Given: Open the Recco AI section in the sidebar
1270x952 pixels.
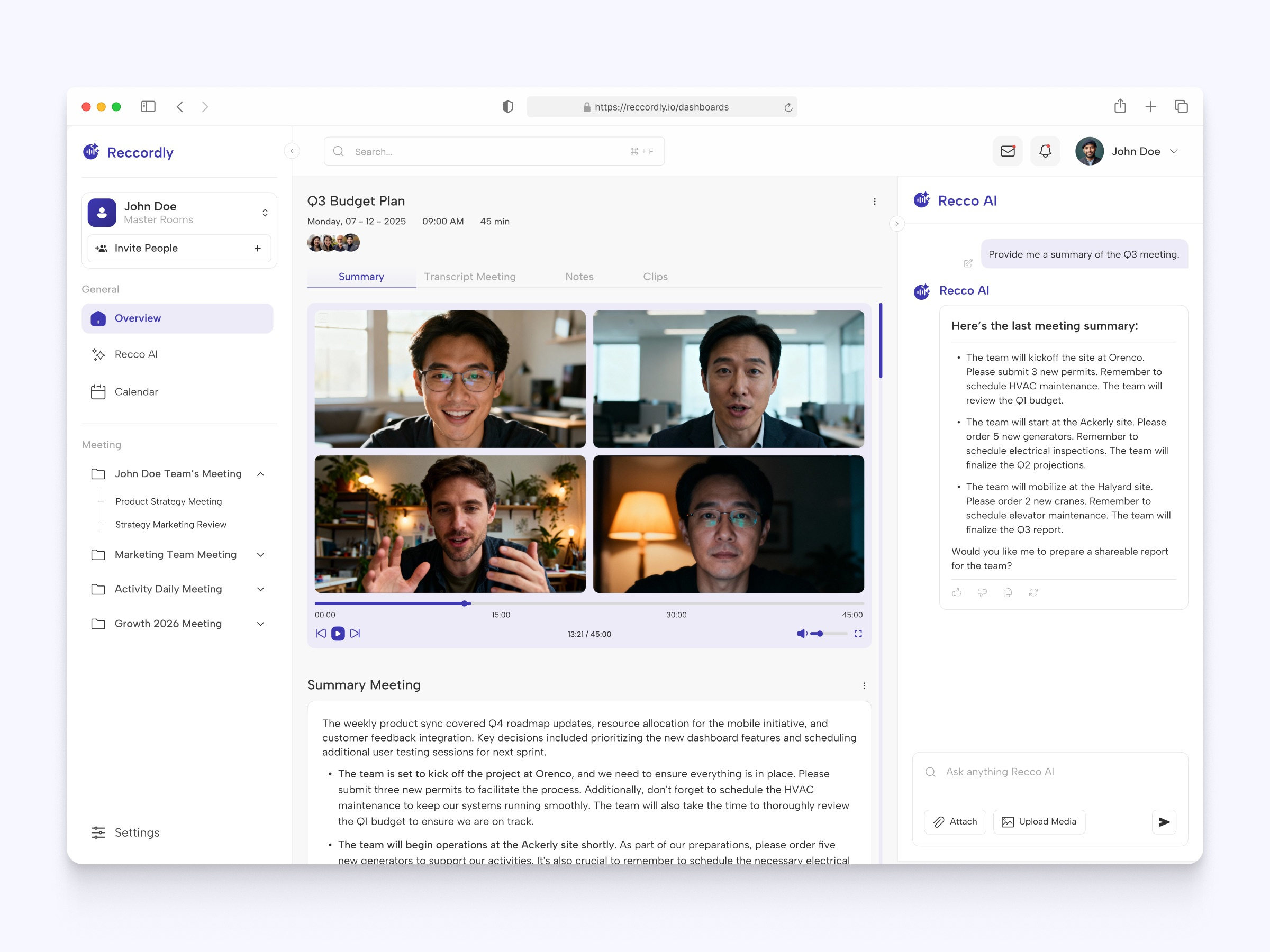Looking at the screenshot, I should click(136, 354).
